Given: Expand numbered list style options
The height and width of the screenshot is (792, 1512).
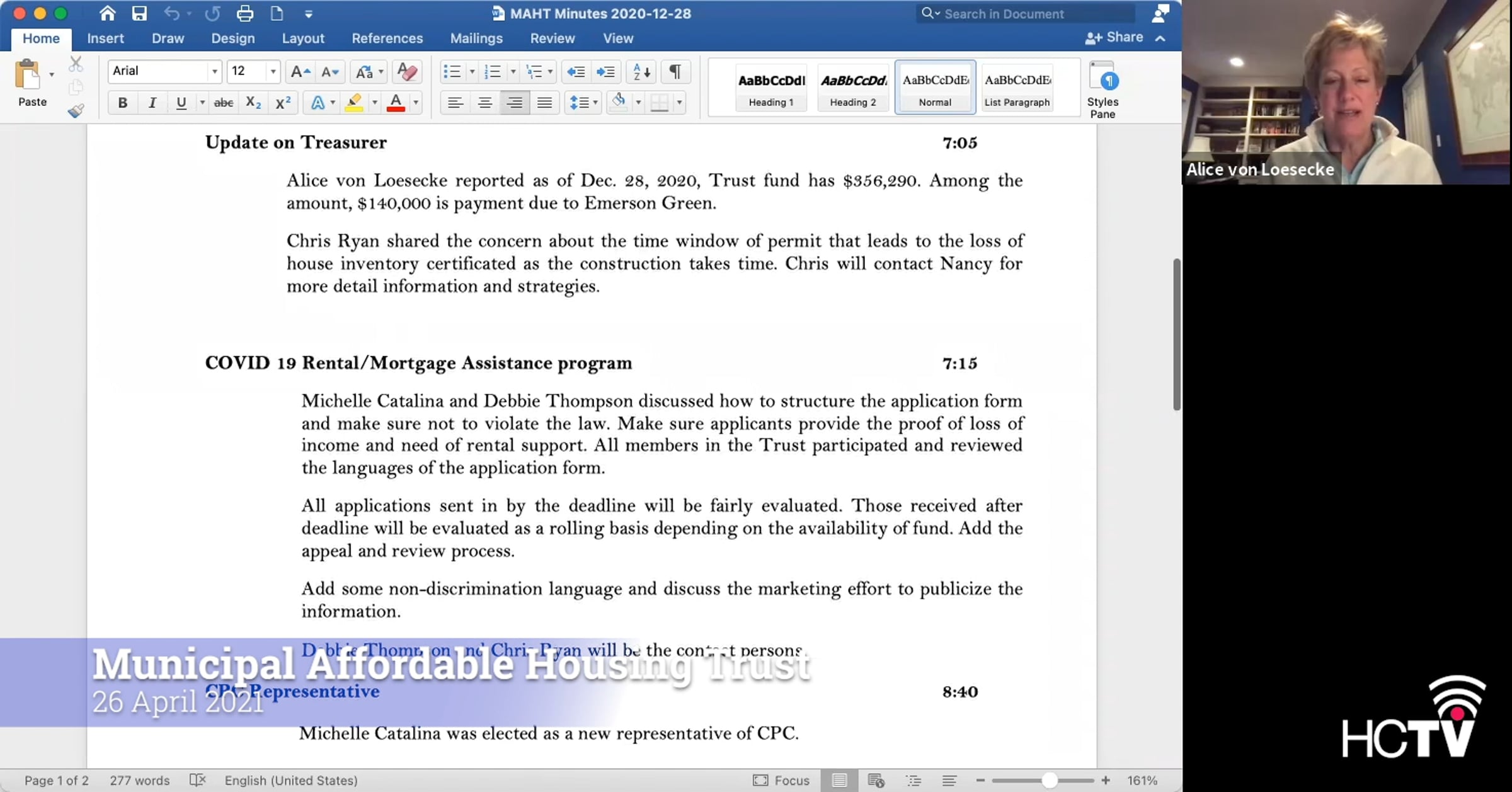Looking at the screenshot, I should tap(513, 72).
